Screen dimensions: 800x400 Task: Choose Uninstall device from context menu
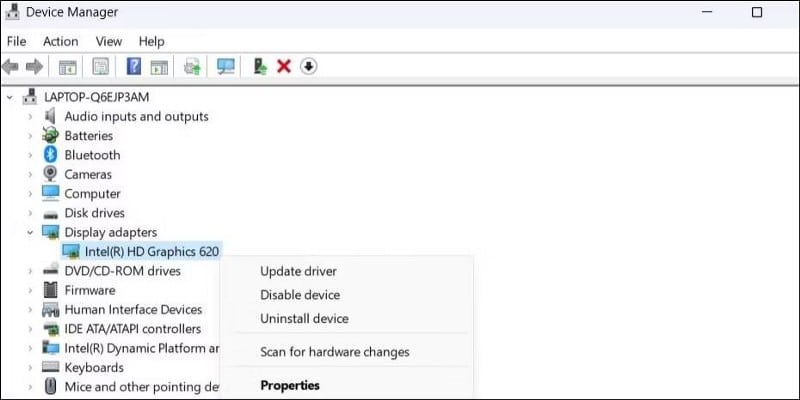305,319
